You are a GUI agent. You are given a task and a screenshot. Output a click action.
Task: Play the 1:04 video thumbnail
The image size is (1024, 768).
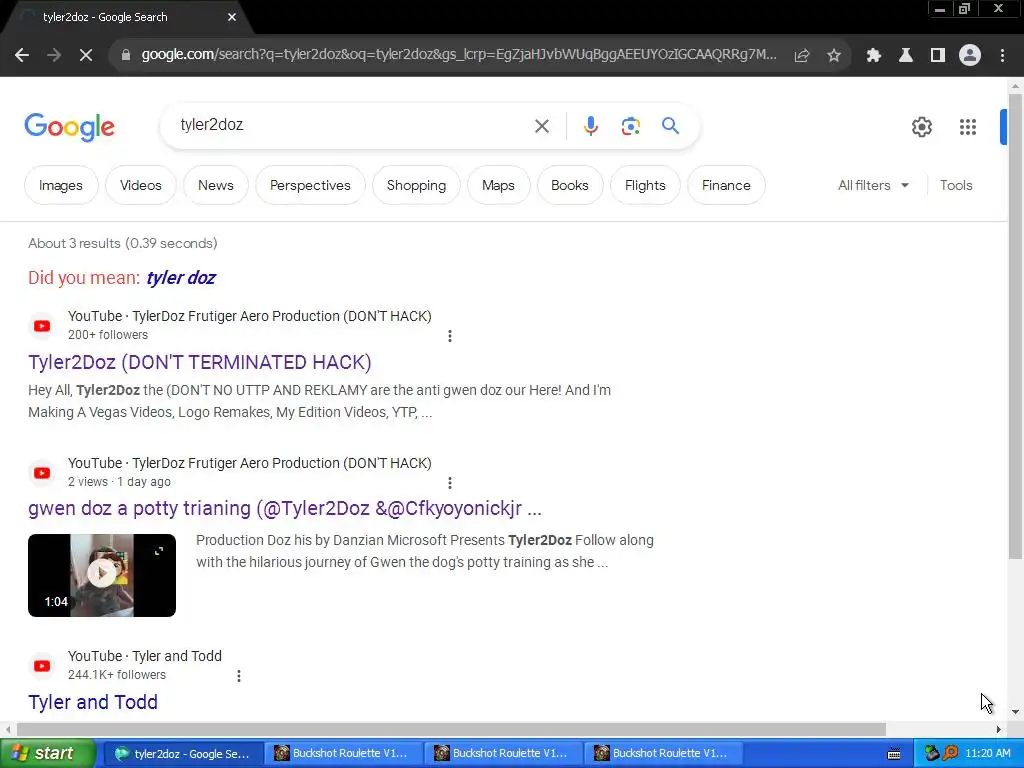coord(102,575)
